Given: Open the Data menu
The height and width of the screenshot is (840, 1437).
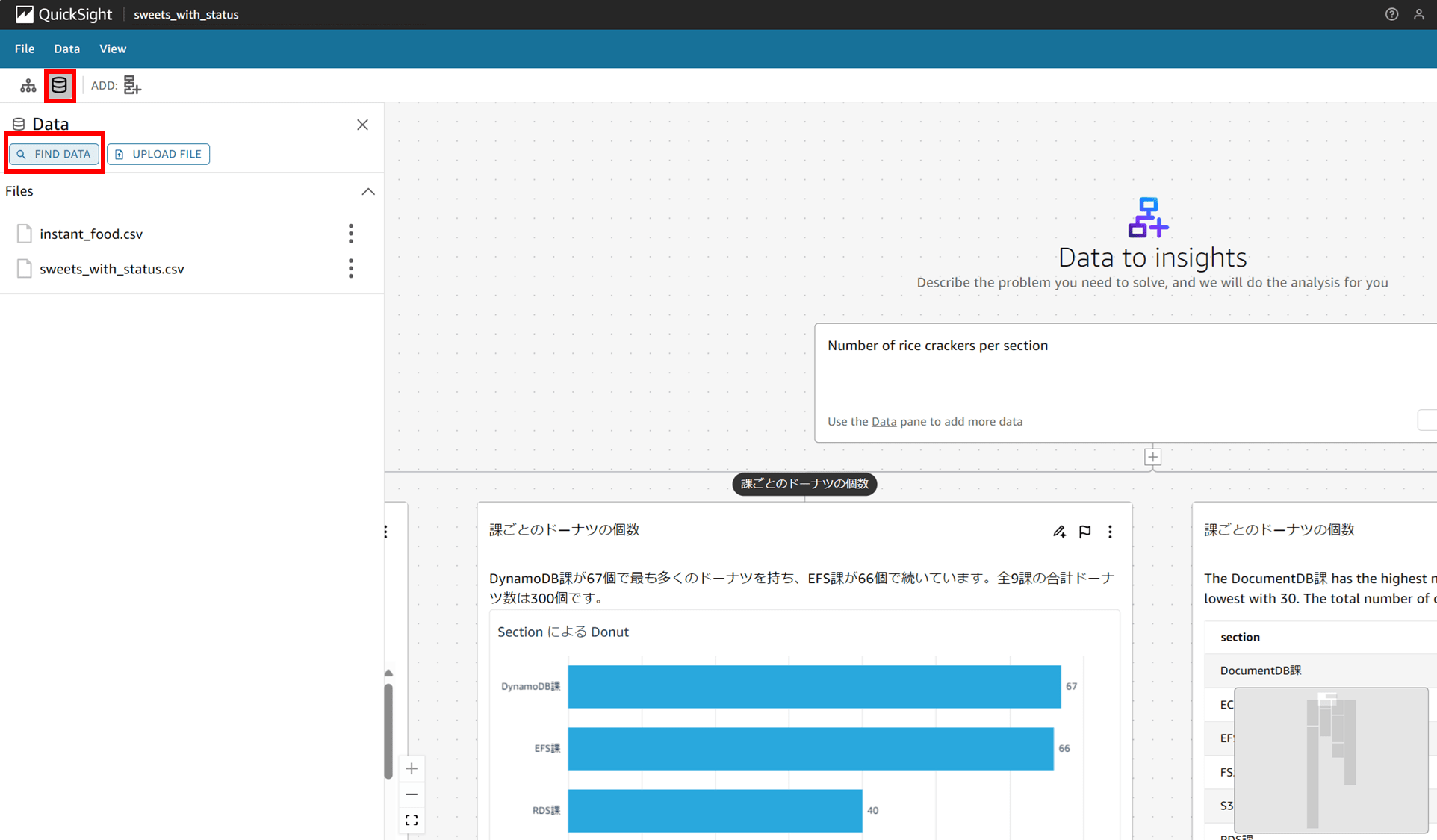Looking at the screenshot, I should tap(66, 49).
